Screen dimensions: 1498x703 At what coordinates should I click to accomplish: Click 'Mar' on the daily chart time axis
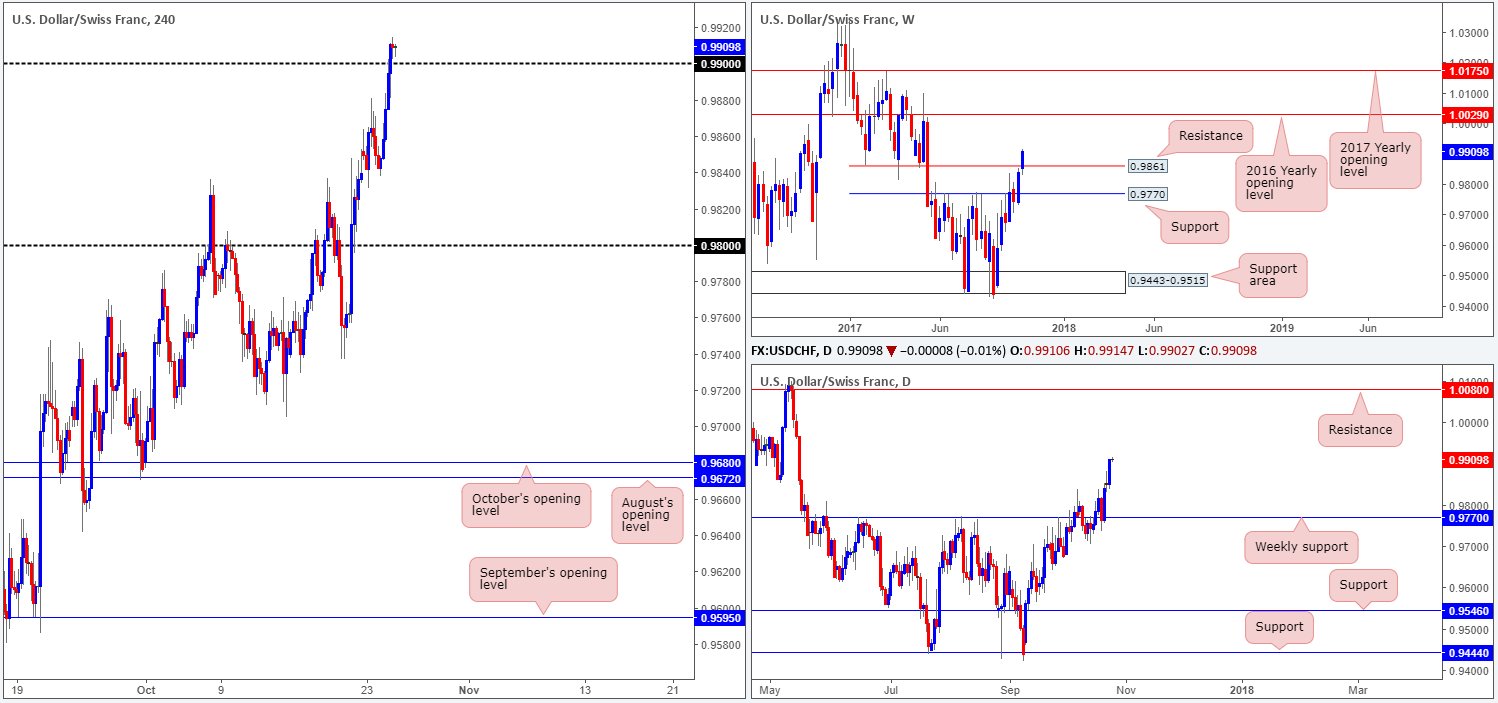(x=1359, y=689)
